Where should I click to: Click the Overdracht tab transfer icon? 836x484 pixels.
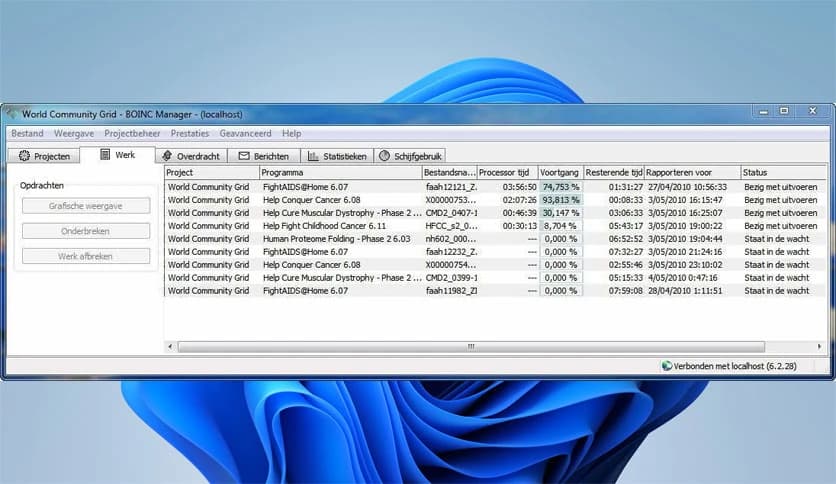point(167,156)
